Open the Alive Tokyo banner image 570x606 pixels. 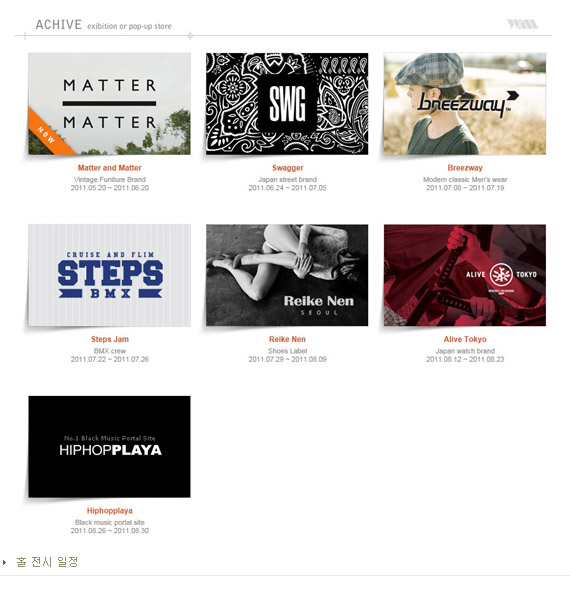(x=465, y=275)
